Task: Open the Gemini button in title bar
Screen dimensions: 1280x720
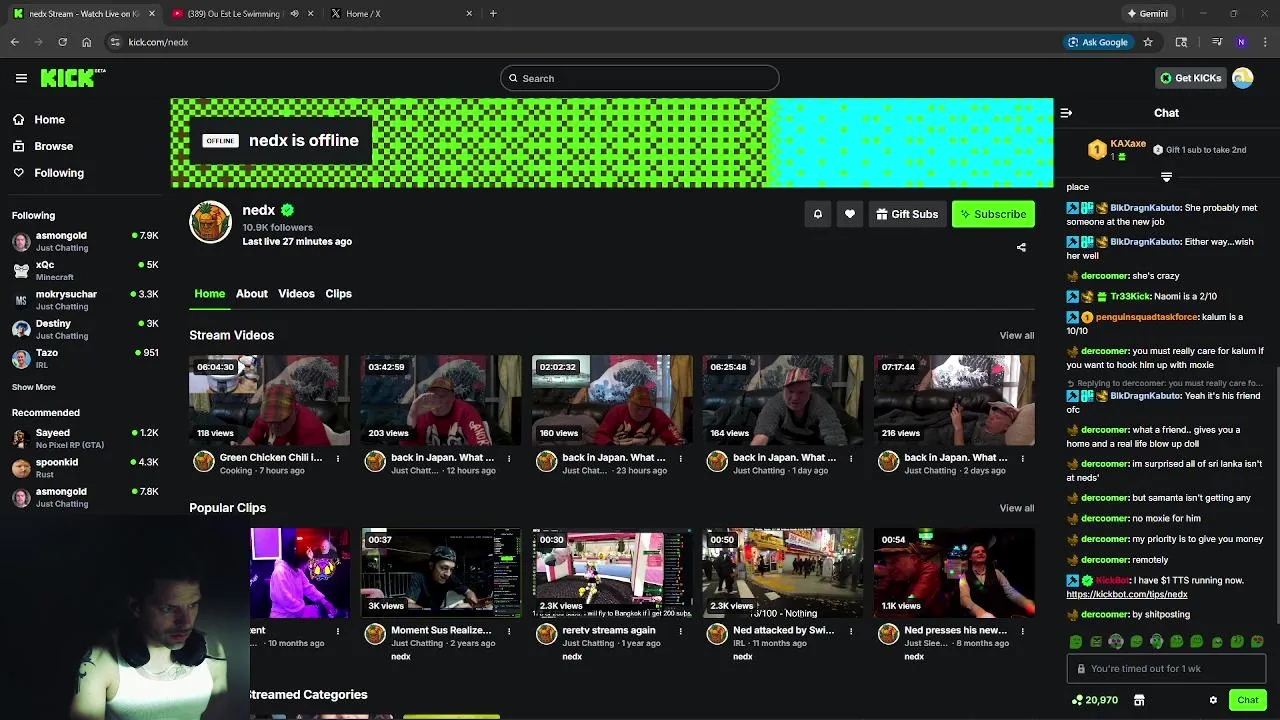Action: pos(1147,14)
